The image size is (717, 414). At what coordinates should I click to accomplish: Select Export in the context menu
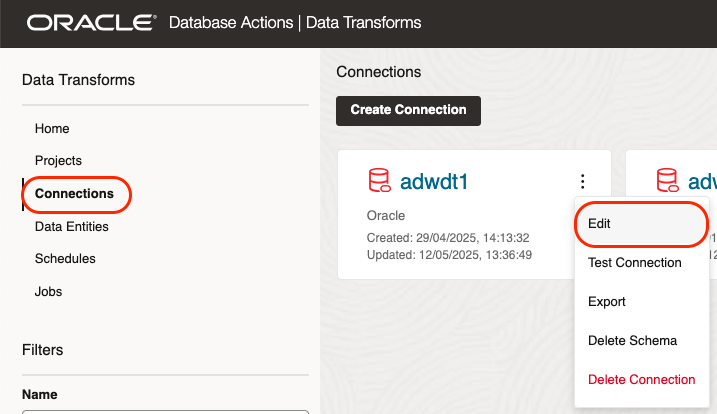(x=606, y=302)
